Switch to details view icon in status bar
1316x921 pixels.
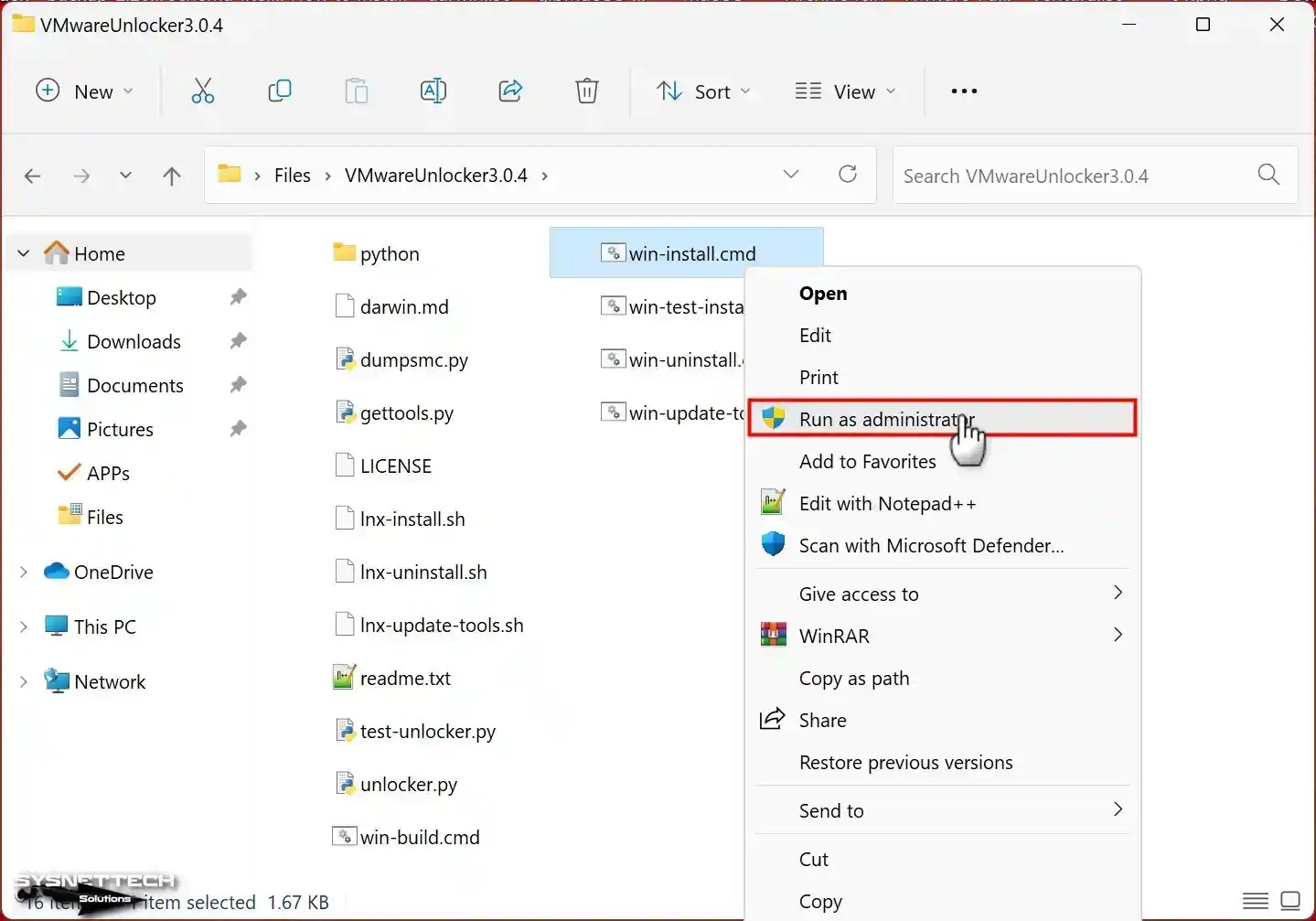1256,901
